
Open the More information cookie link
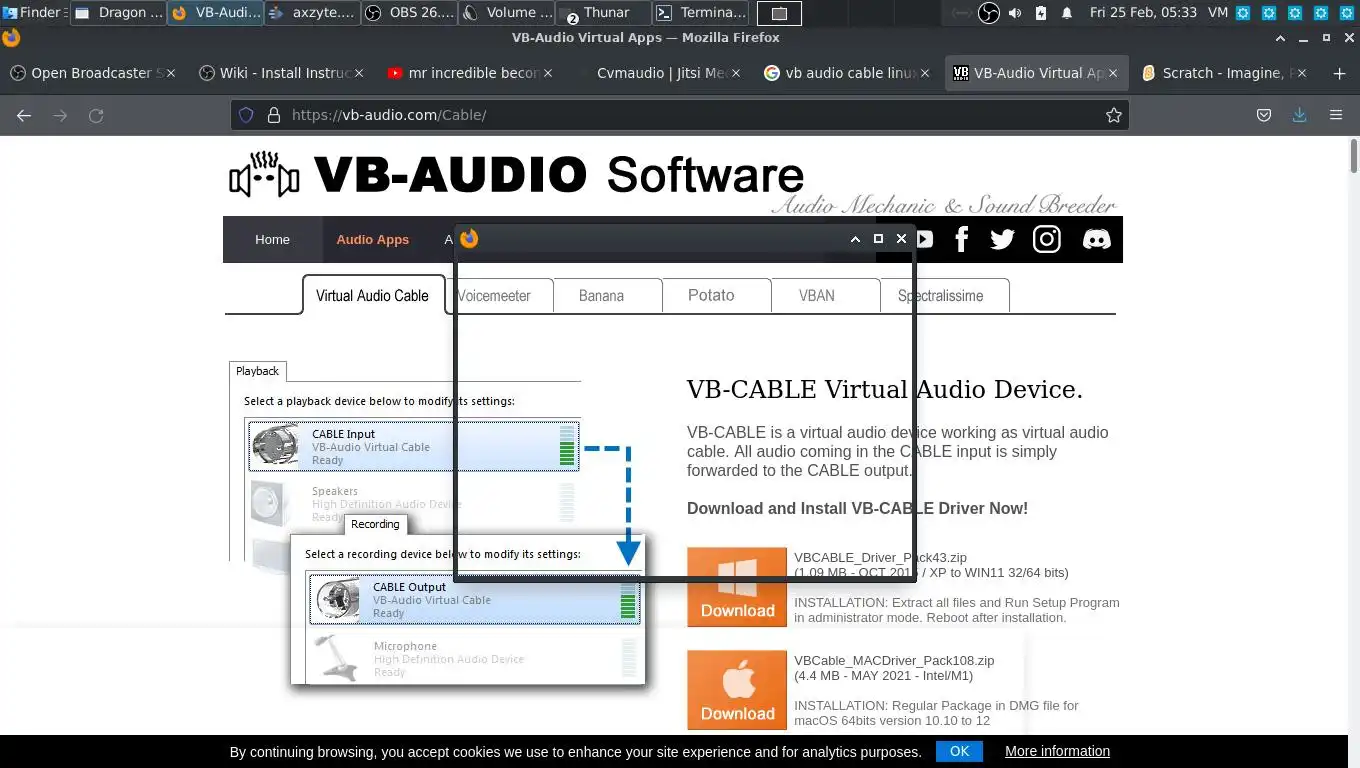point(1057,751)
